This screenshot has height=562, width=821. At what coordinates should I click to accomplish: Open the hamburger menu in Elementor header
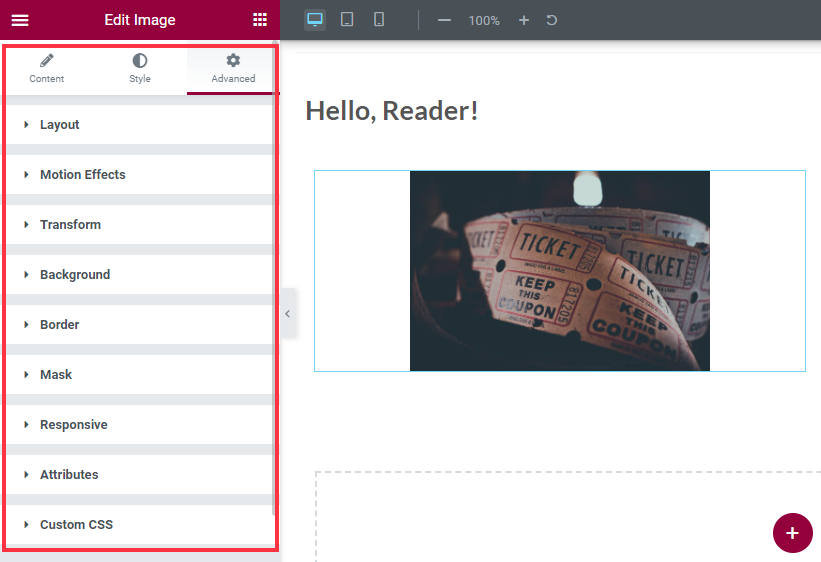pos(20,20)
